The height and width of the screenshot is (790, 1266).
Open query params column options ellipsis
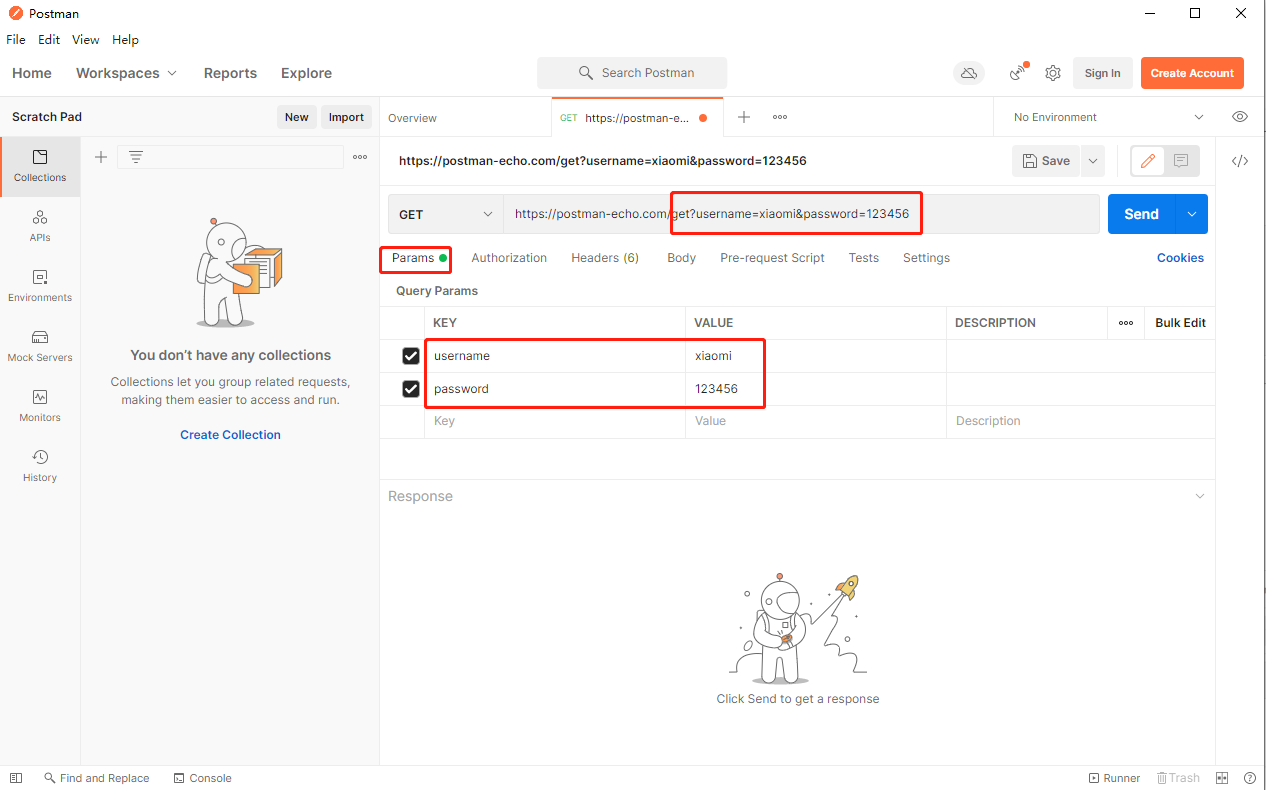1126,323
